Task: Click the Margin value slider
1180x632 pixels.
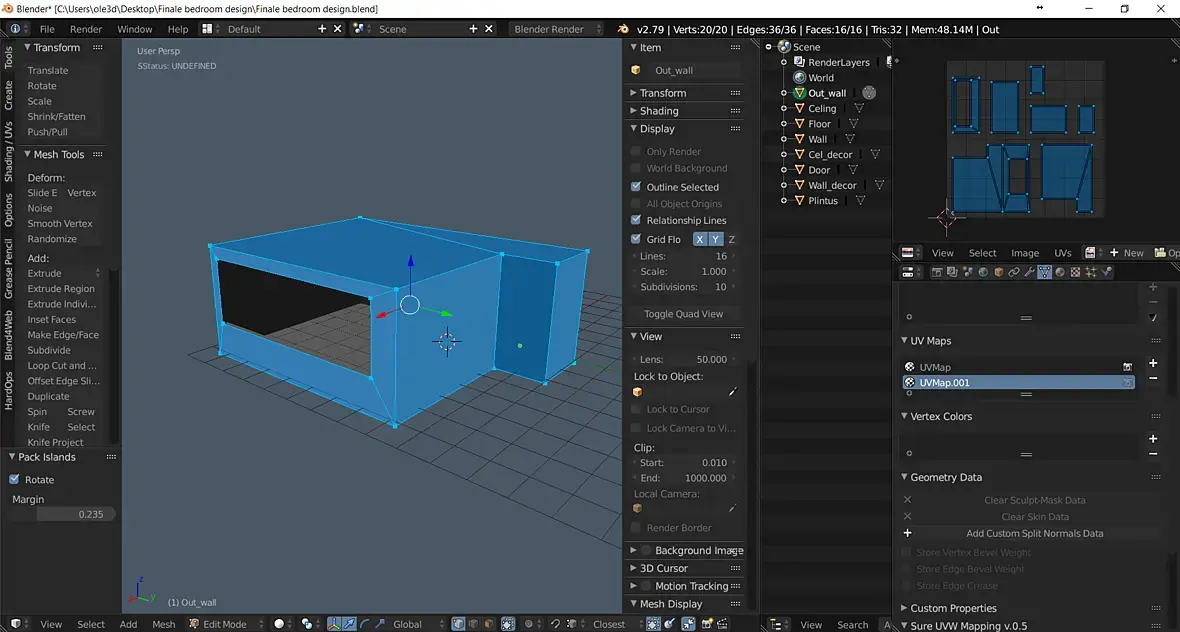Action: 76,514
